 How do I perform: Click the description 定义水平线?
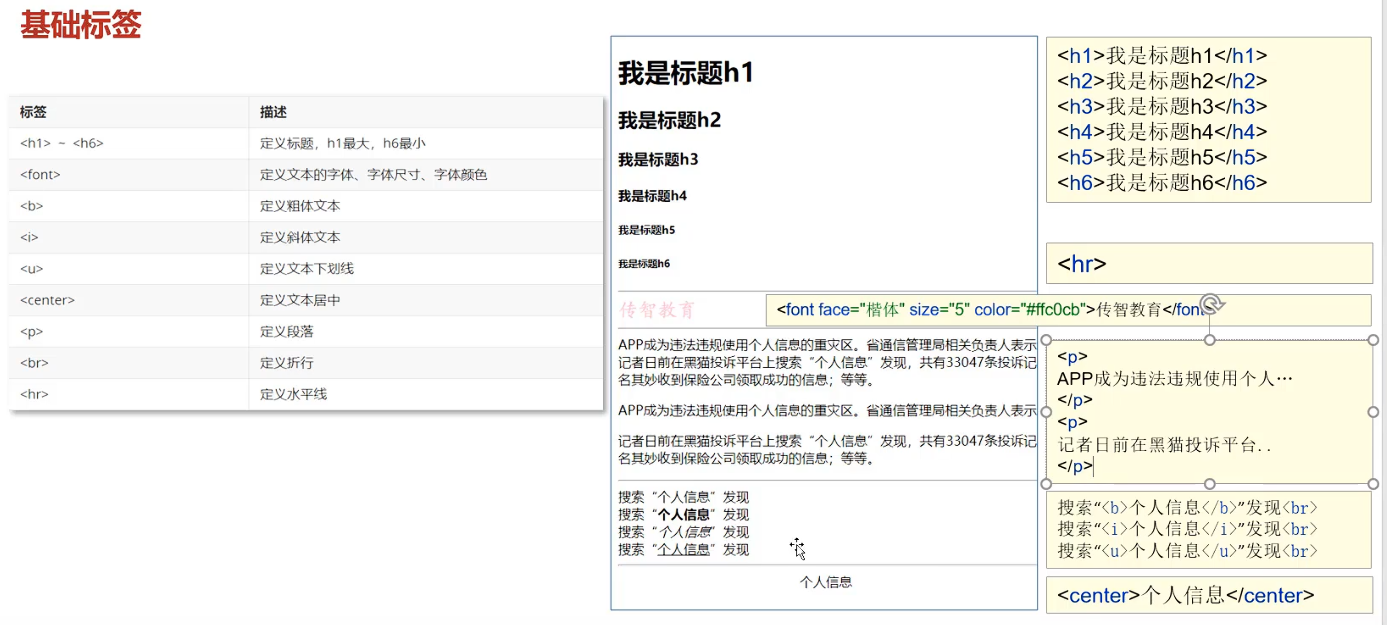pos(294,394)
